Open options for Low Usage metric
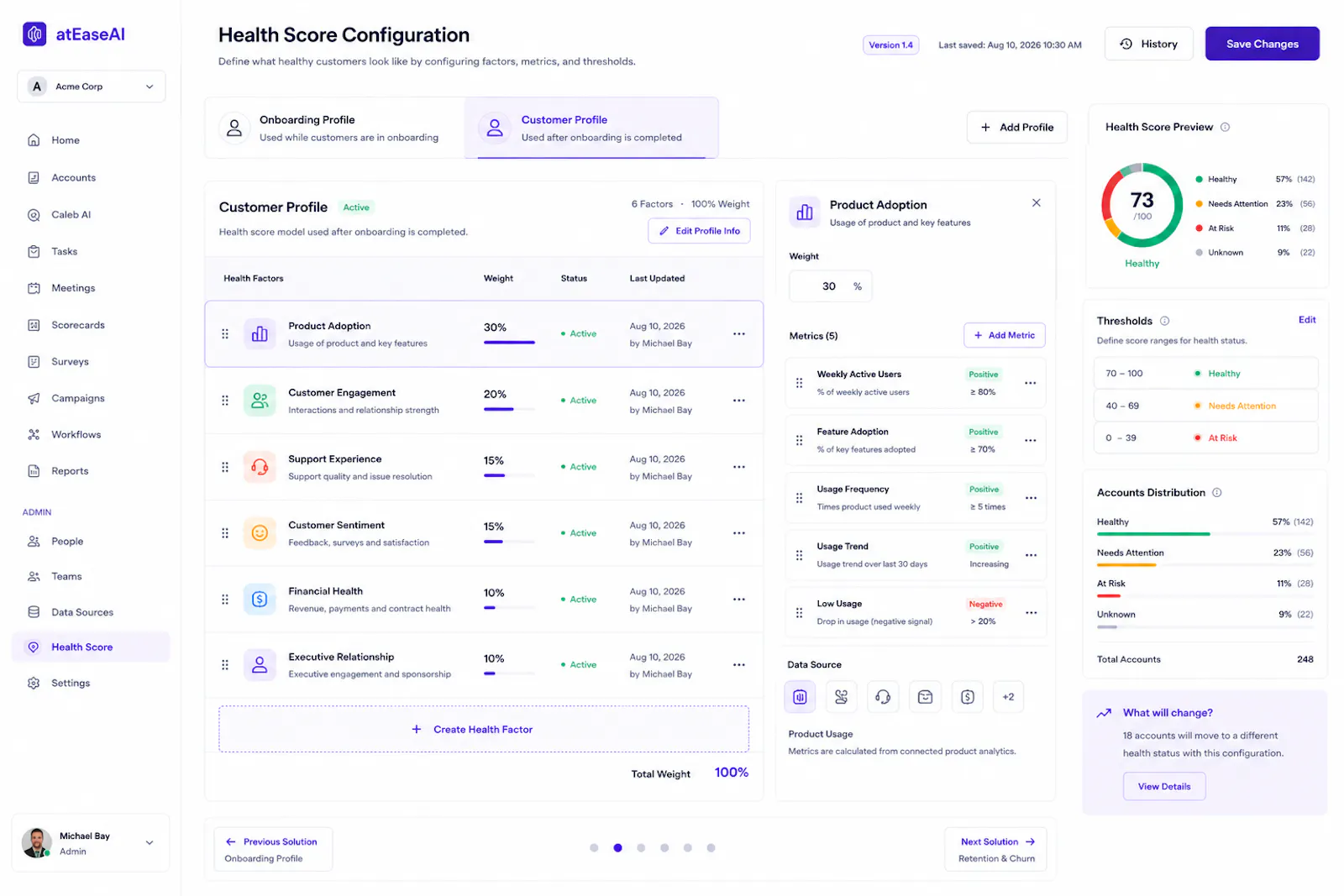The width and height of the screenshot is (1344, 896). point(1031,613)
